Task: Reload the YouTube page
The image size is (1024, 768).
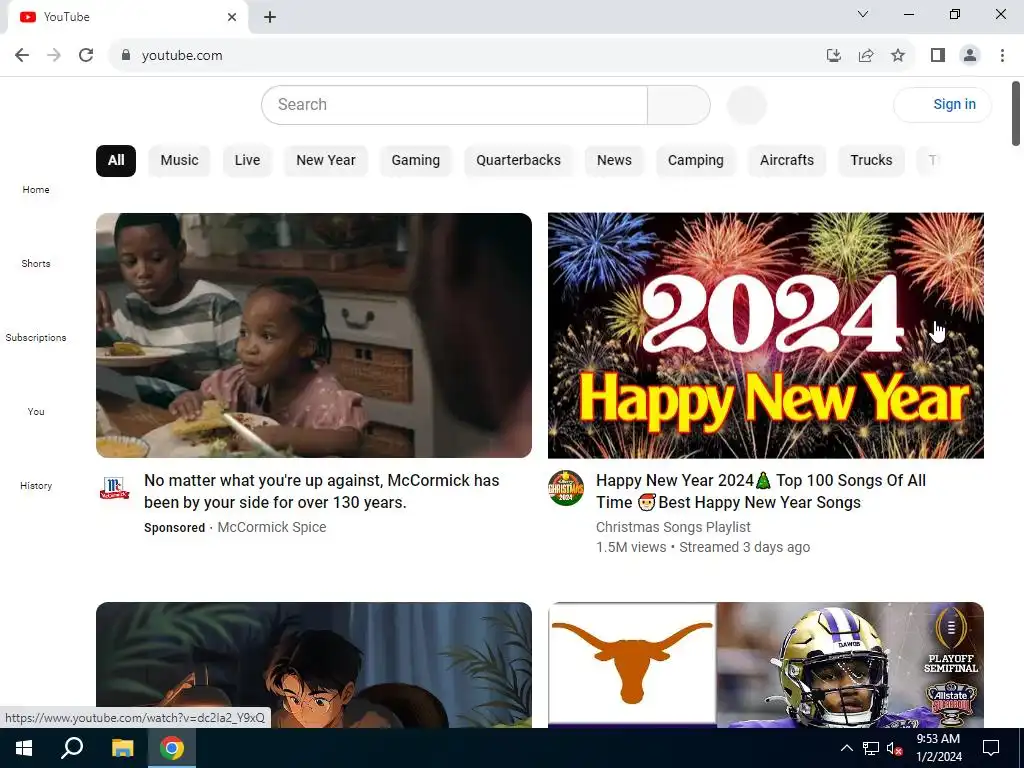Action: 86,56
